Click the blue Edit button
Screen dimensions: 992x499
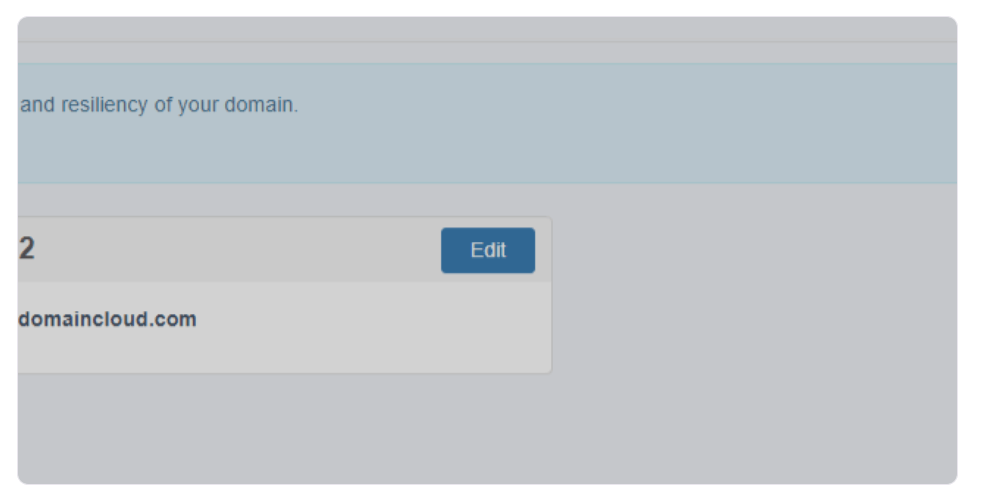coord(488,250)
